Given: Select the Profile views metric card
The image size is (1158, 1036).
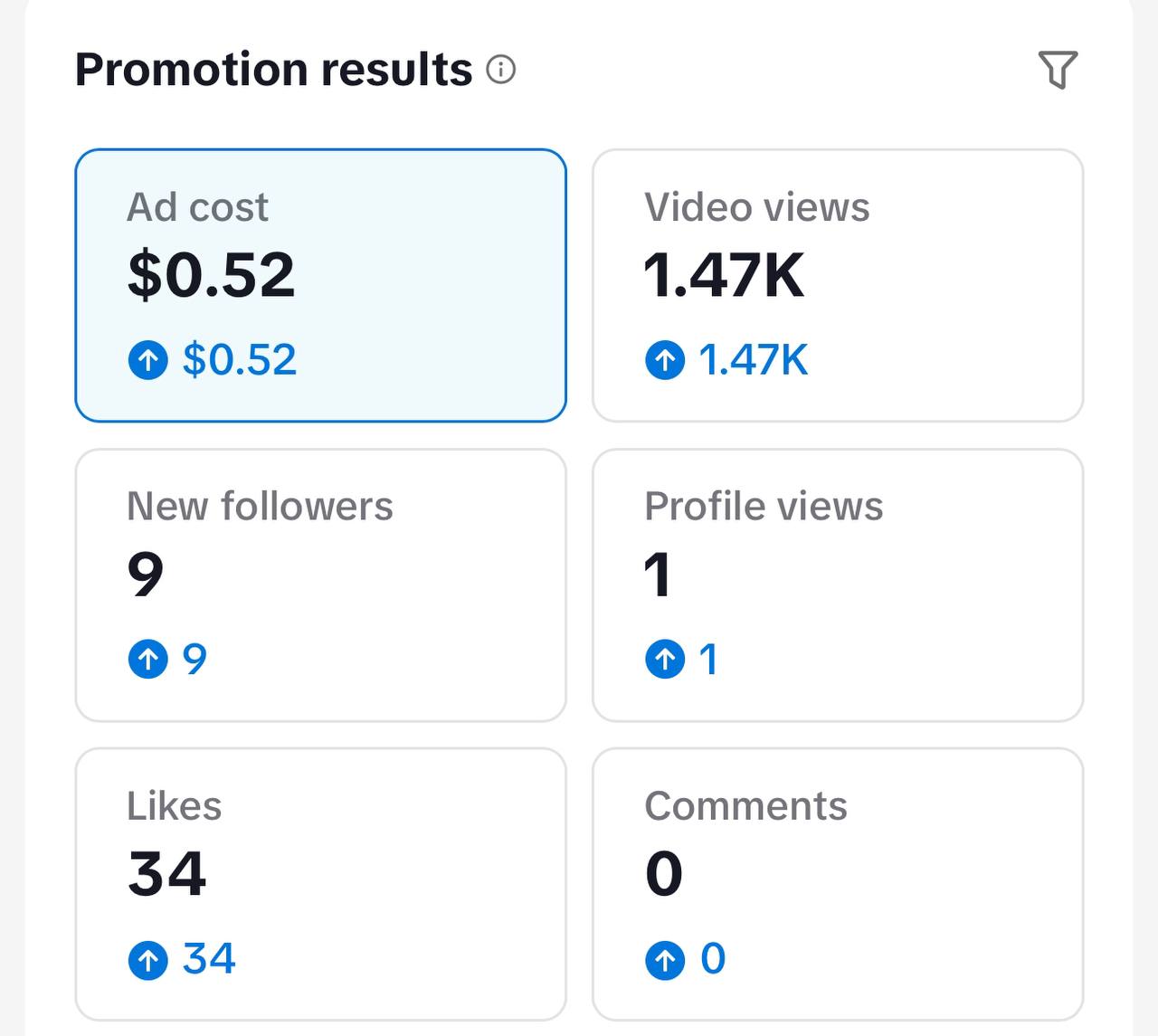Looking at the screenshot, I should click(838, 585).
